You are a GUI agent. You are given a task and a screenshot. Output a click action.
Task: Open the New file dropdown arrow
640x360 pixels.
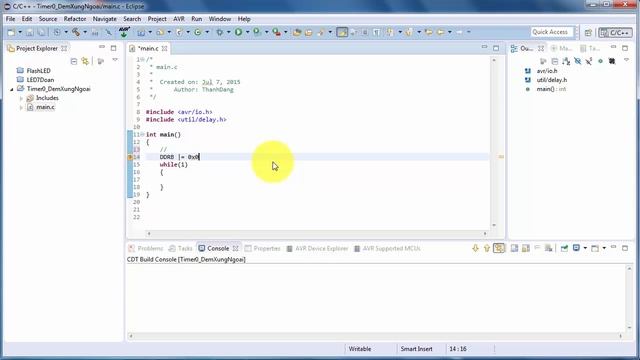(x=20, y=32)
